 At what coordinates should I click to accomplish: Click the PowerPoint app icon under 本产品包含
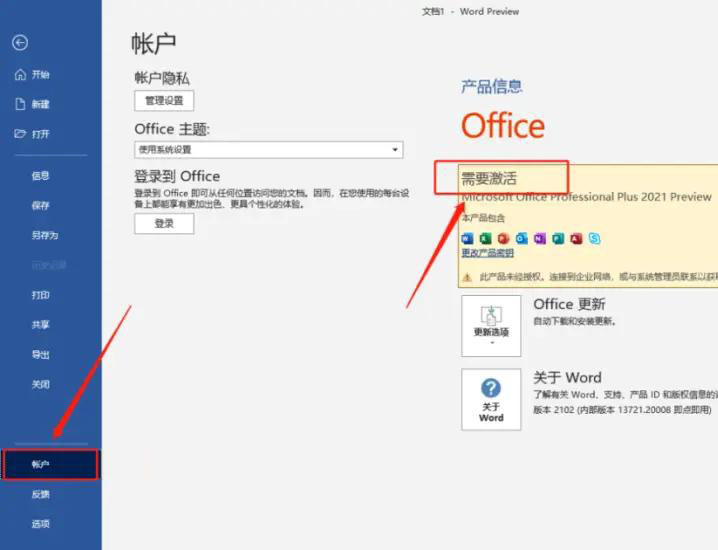click(504, 239)
